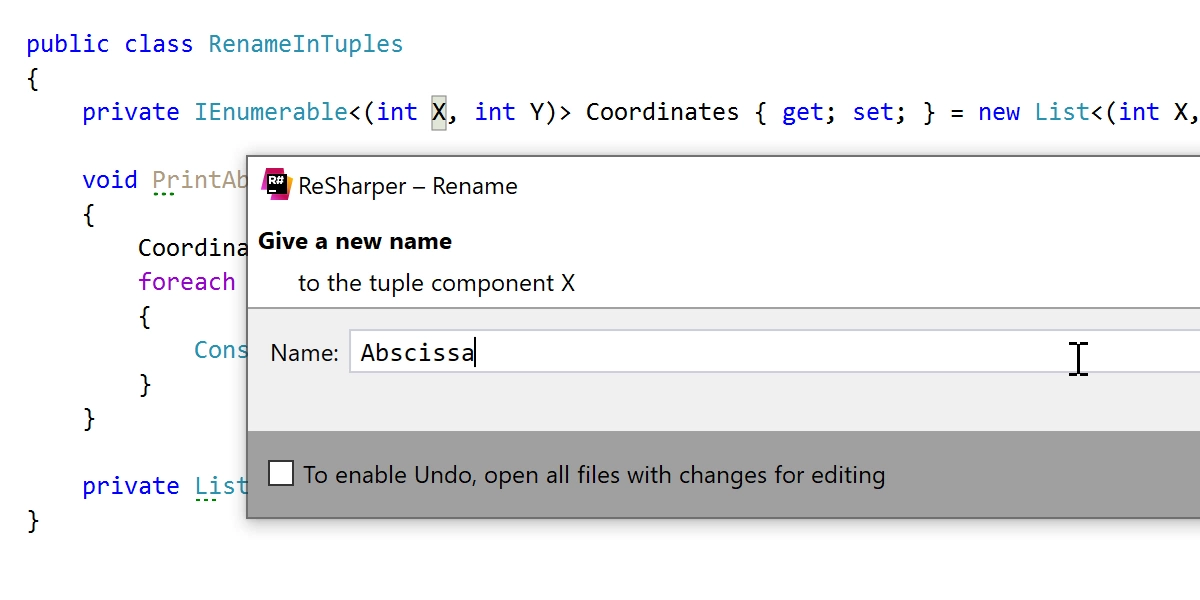The width and height of the screenshot is (1200, 600).
Task: Click the List type after new keyword
Action: coord(1061,112)
